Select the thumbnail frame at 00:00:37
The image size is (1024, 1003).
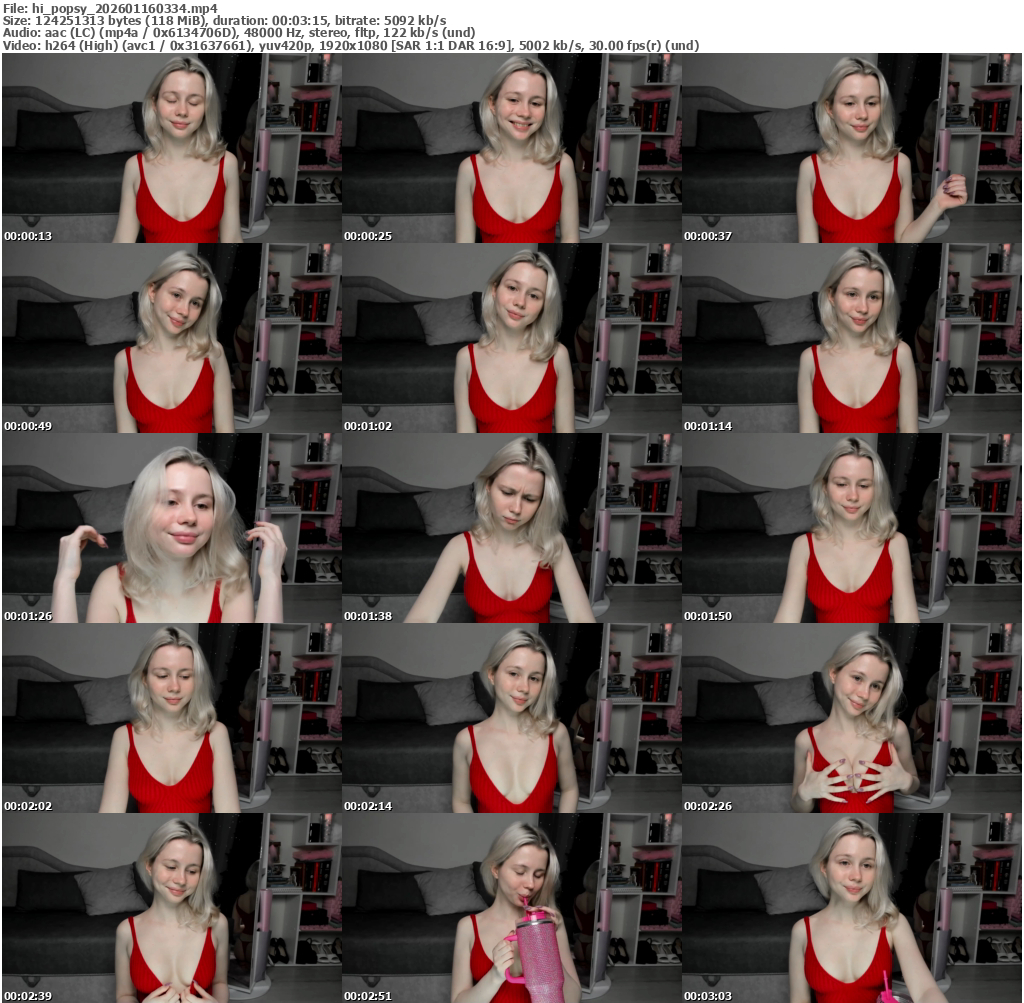click(x=852, y=148)
